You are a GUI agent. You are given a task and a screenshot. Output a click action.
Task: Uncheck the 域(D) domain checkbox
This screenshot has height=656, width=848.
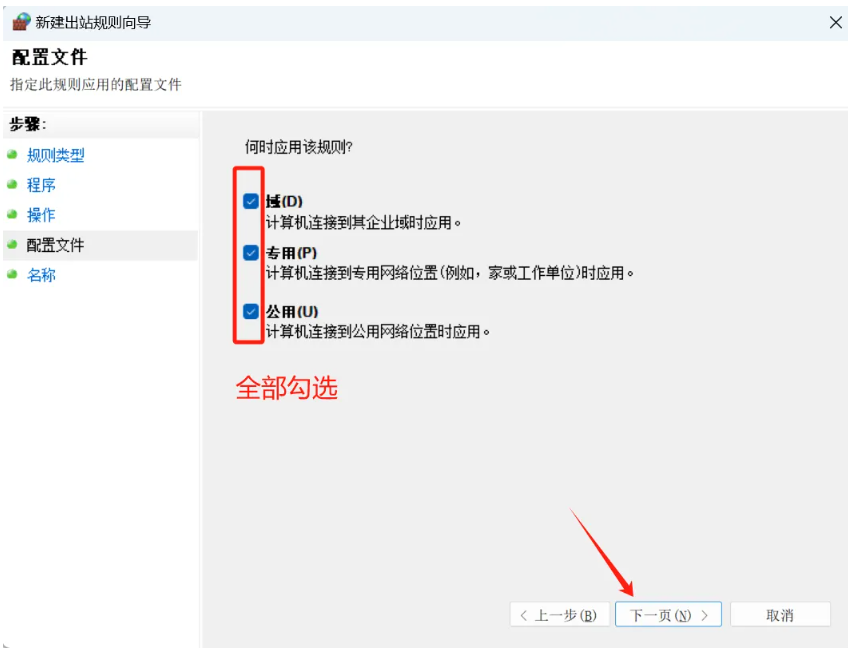coord(251,201)
